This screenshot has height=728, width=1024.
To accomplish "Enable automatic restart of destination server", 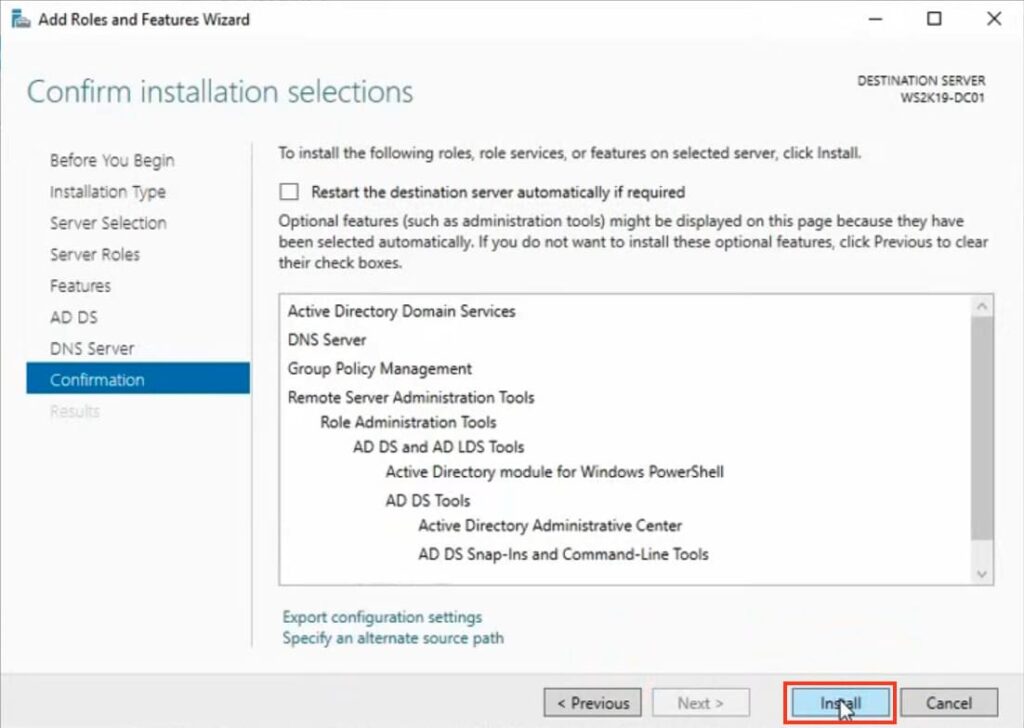I will click(x=290, y=192).
